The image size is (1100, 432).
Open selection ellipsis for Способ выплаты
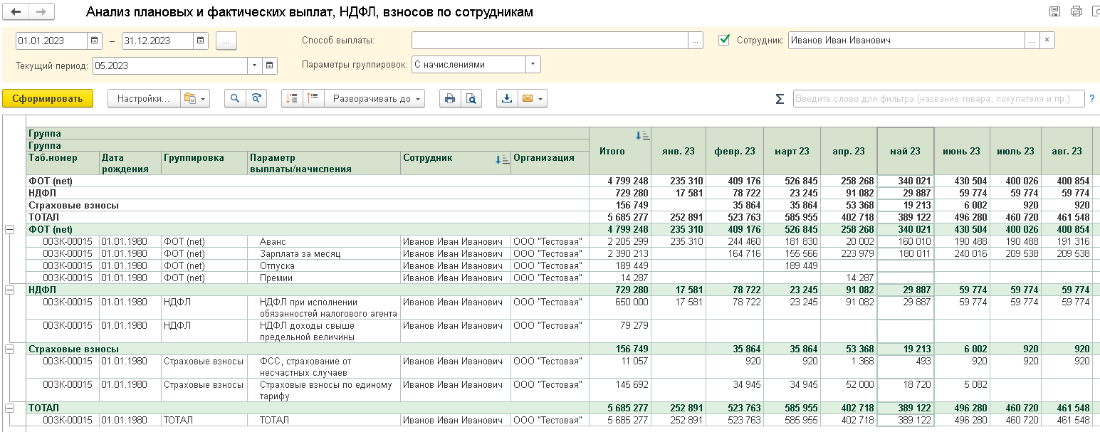point(695,41)
